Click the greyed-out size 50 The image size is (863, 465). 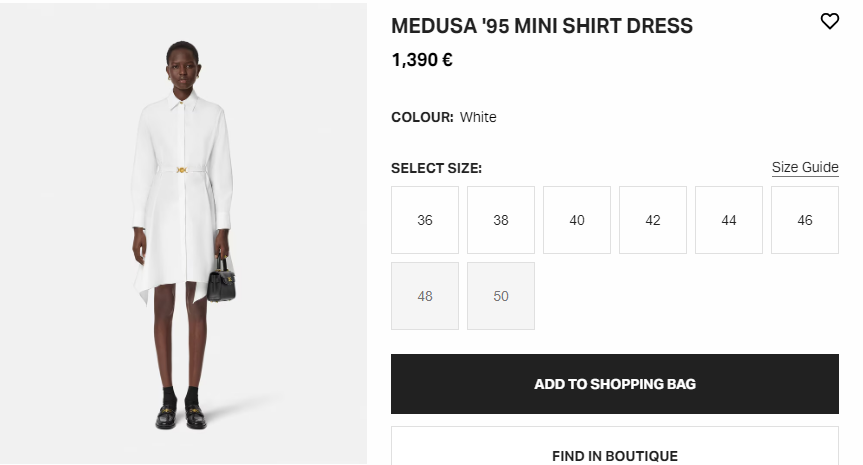coord(501,296)
